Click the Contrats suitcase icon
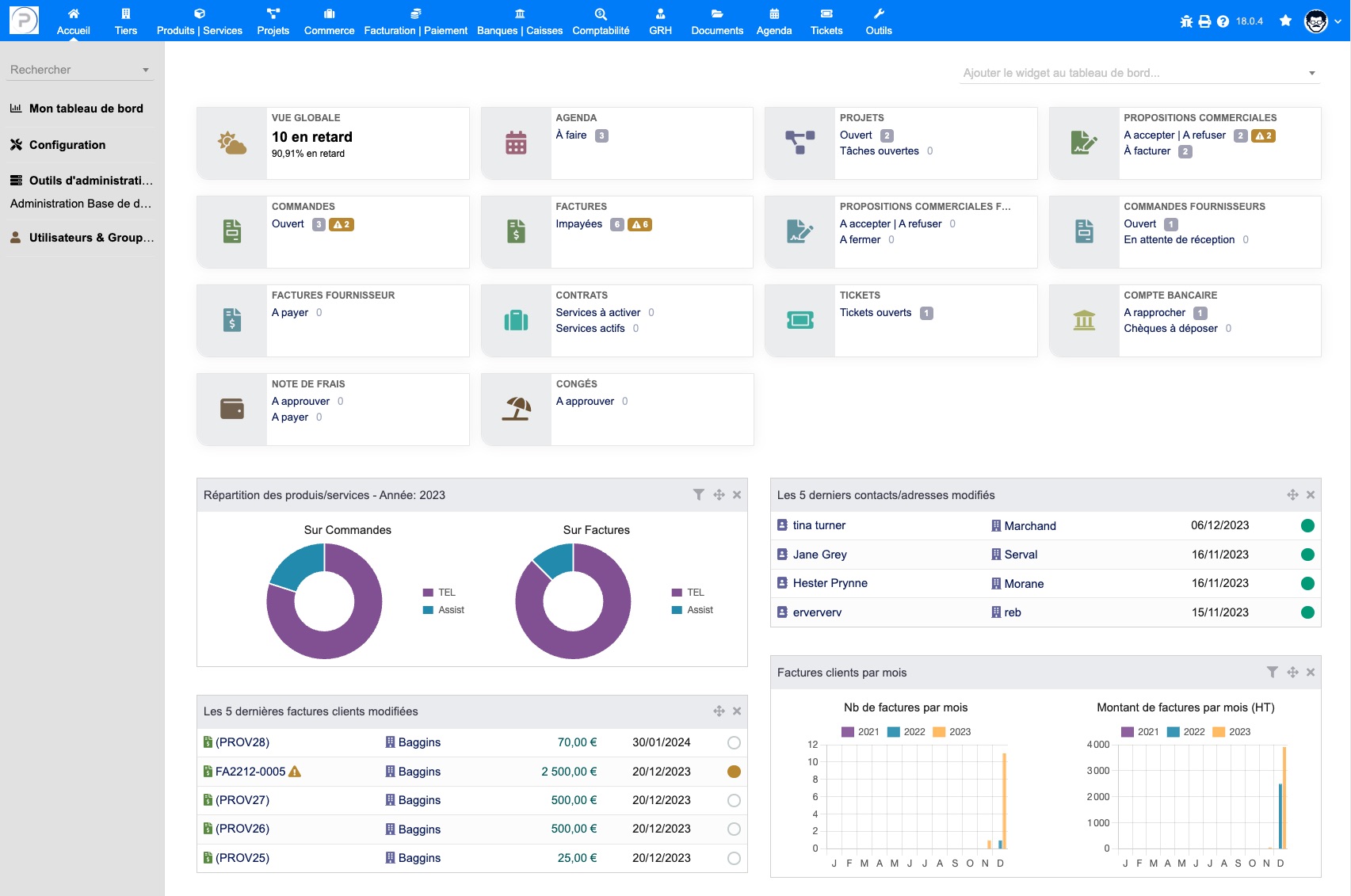1351x896 pixels. coord(516,320)
